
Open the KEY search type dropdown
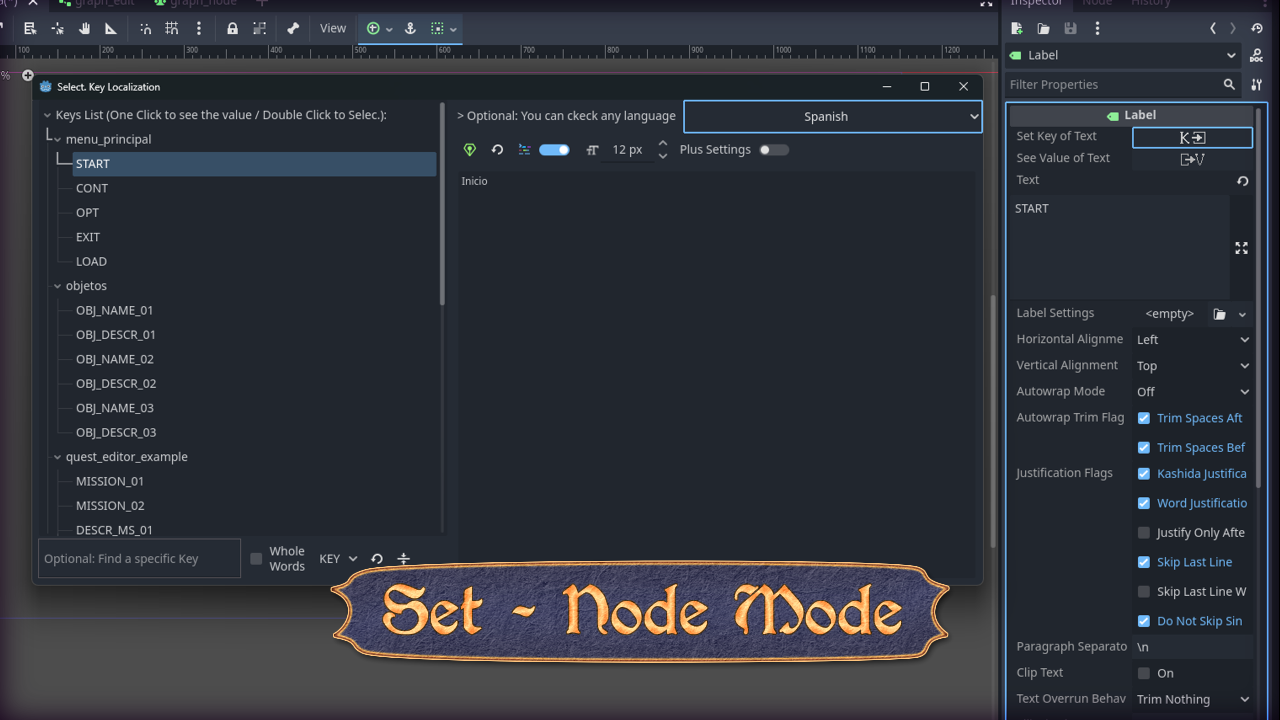pyautogui.click(x=337, y=559)
